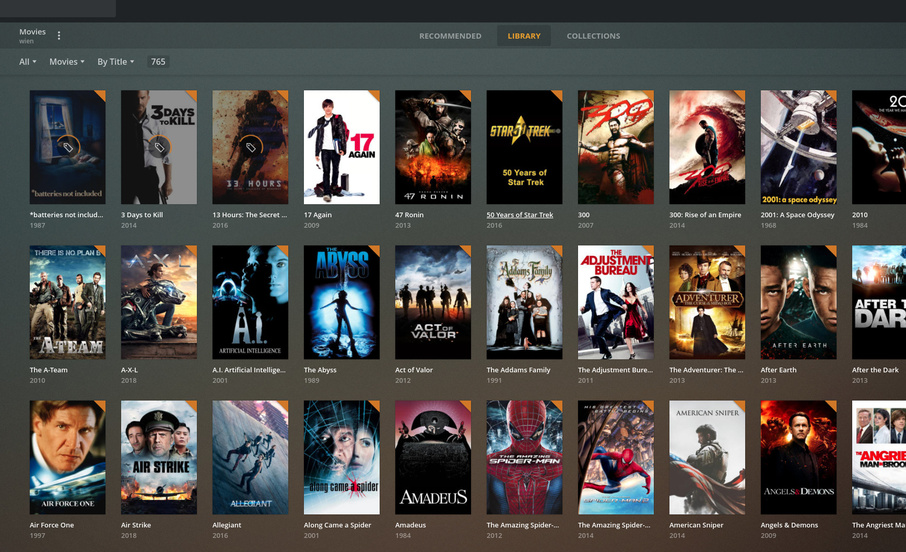Screen dimensions: 906x552
Task: Click the 'Amadeus' title text
Action: pyautogui.click(x=410, y=525)
